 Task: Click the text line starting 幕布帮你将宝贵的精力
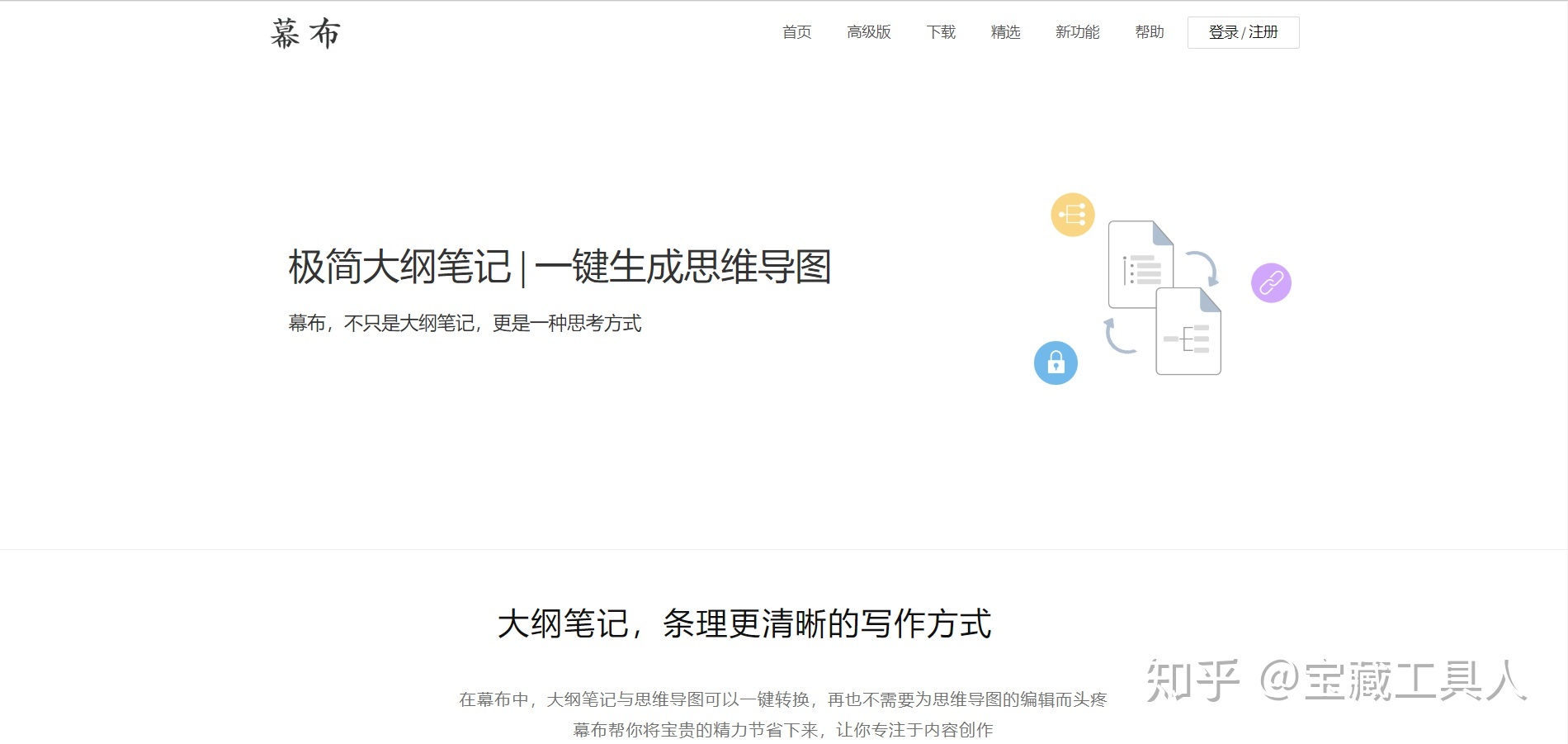click(782, 730)
